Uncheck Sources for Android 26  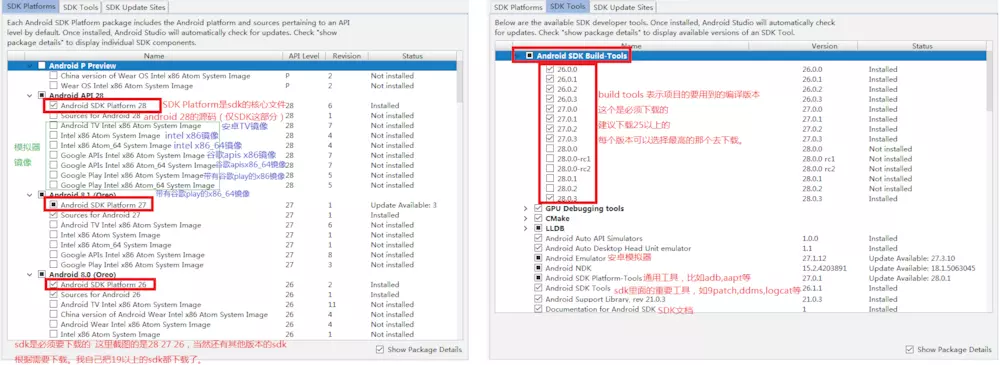(54, 295)
